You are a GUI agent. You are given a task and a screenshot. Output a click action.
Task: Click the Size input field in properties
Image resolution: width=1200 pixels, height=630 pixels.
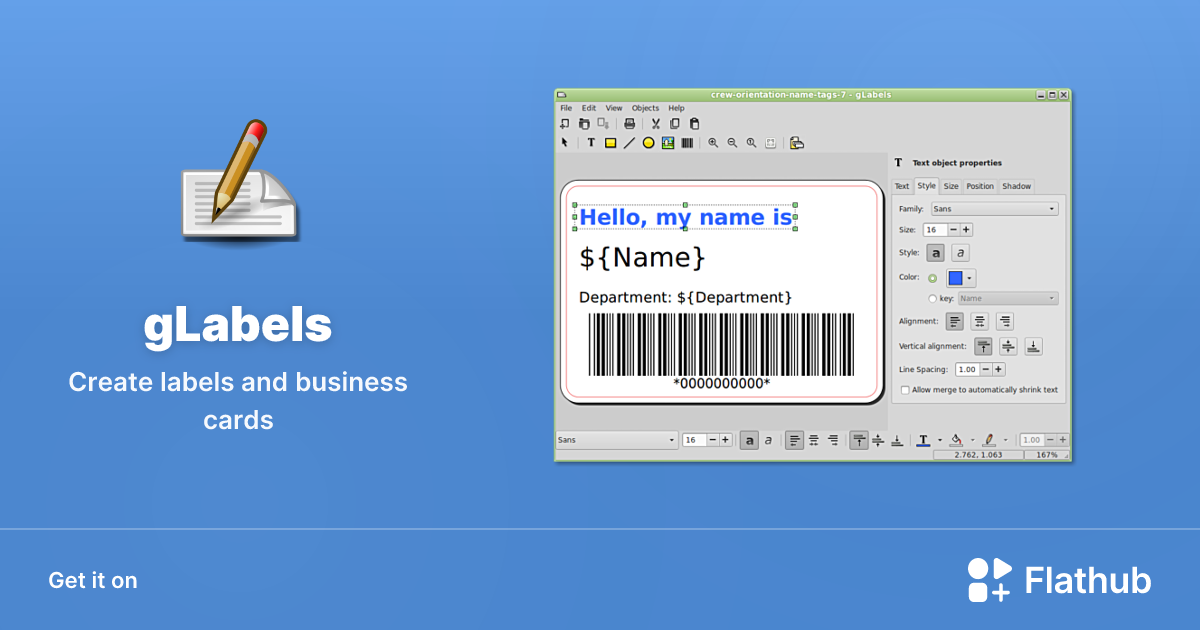(935, 230)
